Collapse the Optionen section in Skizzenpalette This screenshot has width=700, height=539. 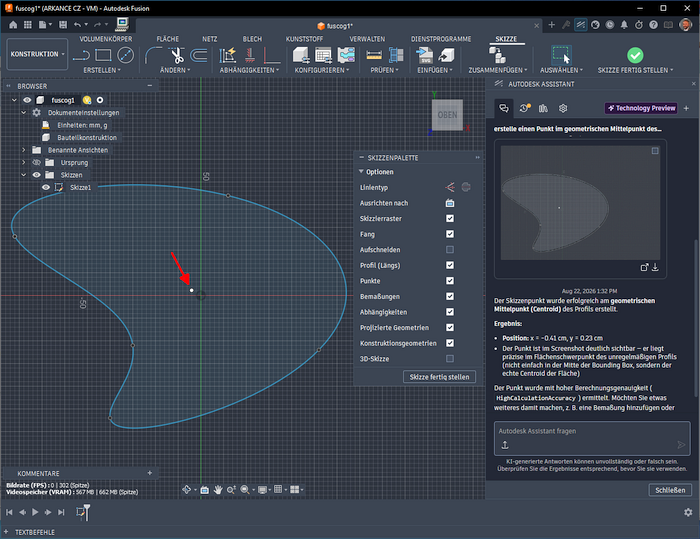(361, 172)
